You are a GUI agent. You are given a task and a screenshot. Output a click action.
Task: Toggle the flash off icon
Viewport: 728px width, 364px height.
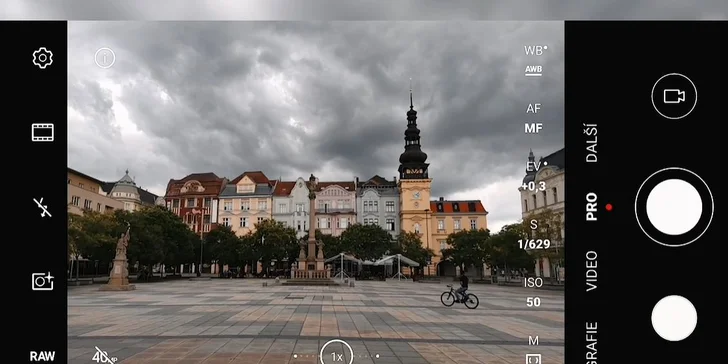click(43, 207)
